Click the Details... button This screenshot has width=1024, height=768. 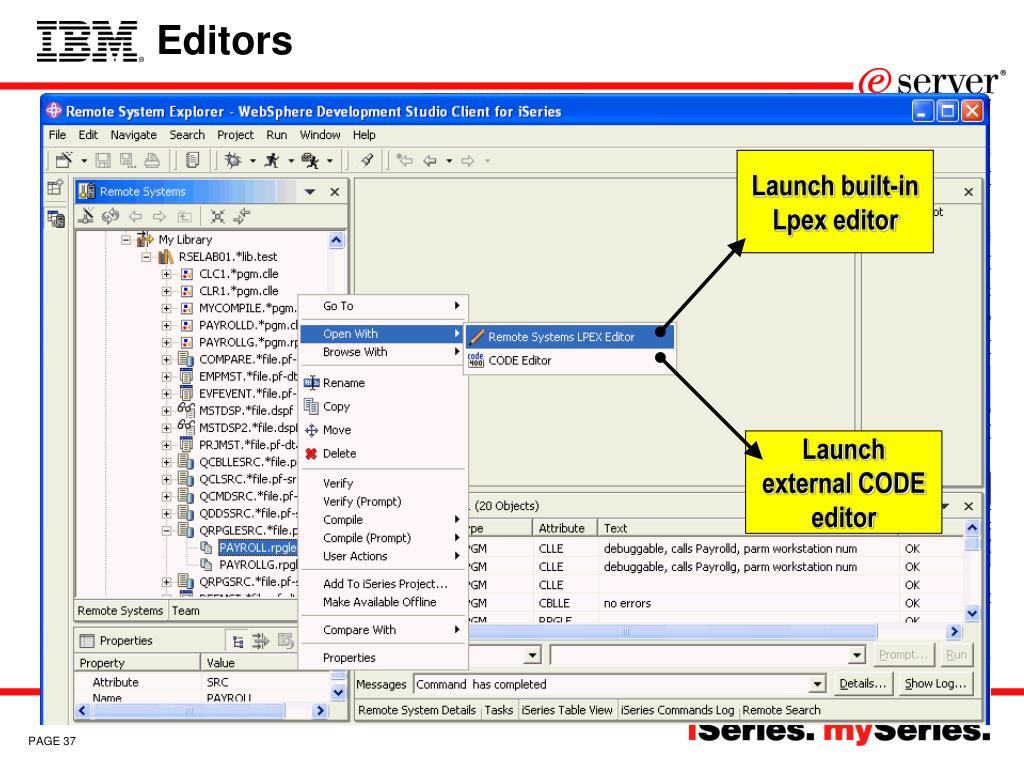click(863, 684)
